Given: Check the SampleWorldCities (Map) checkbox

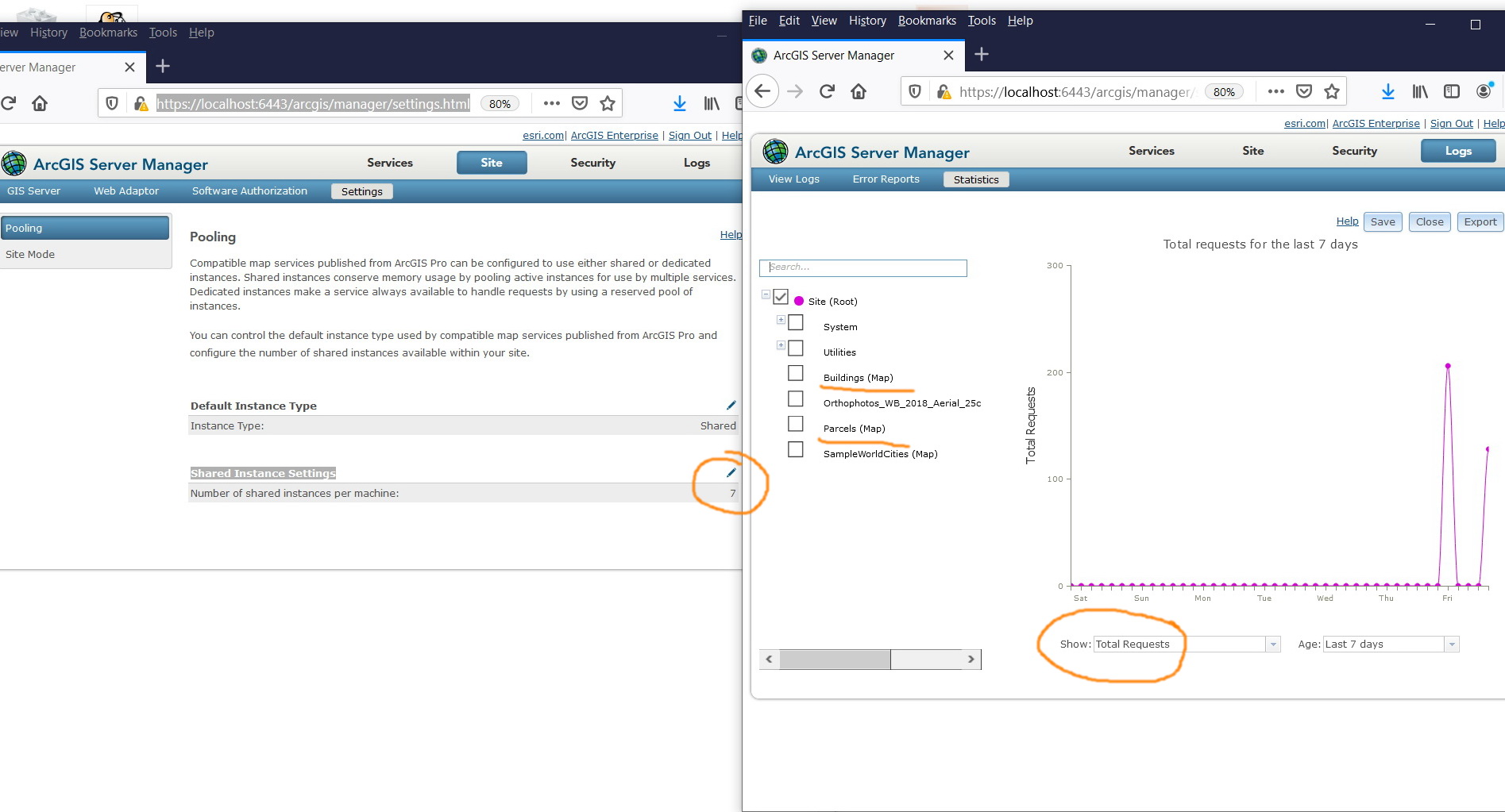Looking at the screenshot, I should (x=796, y=449).
